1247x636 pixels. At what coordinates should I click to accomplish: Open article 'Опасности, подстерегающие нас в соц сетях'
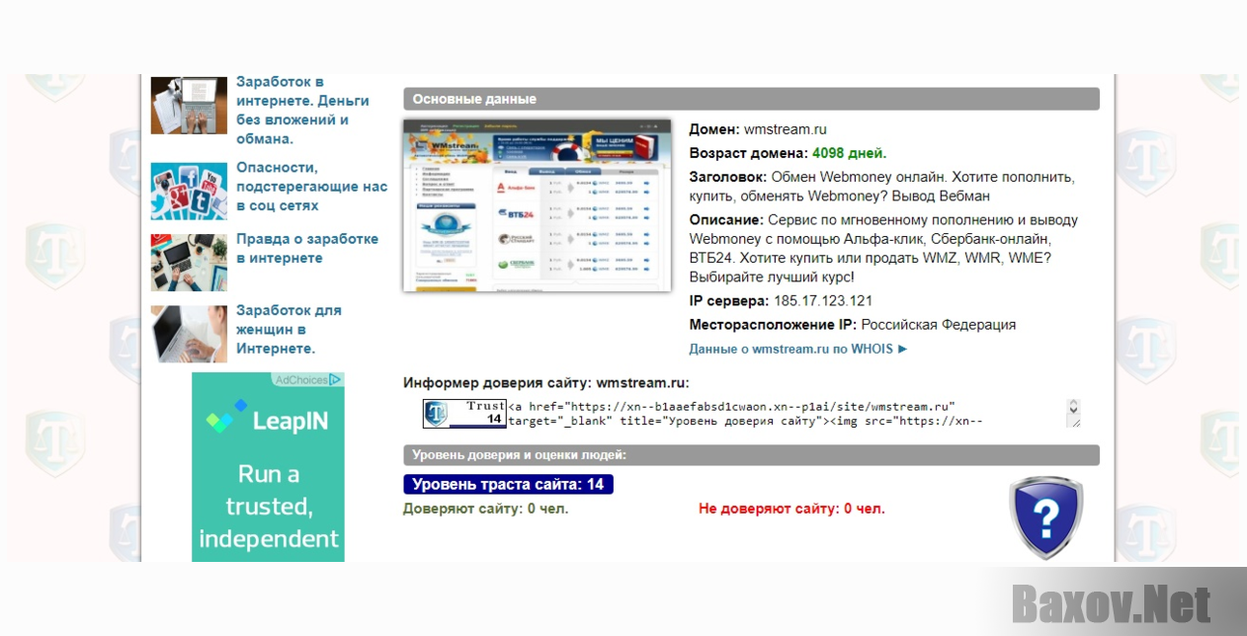point(312,187)
